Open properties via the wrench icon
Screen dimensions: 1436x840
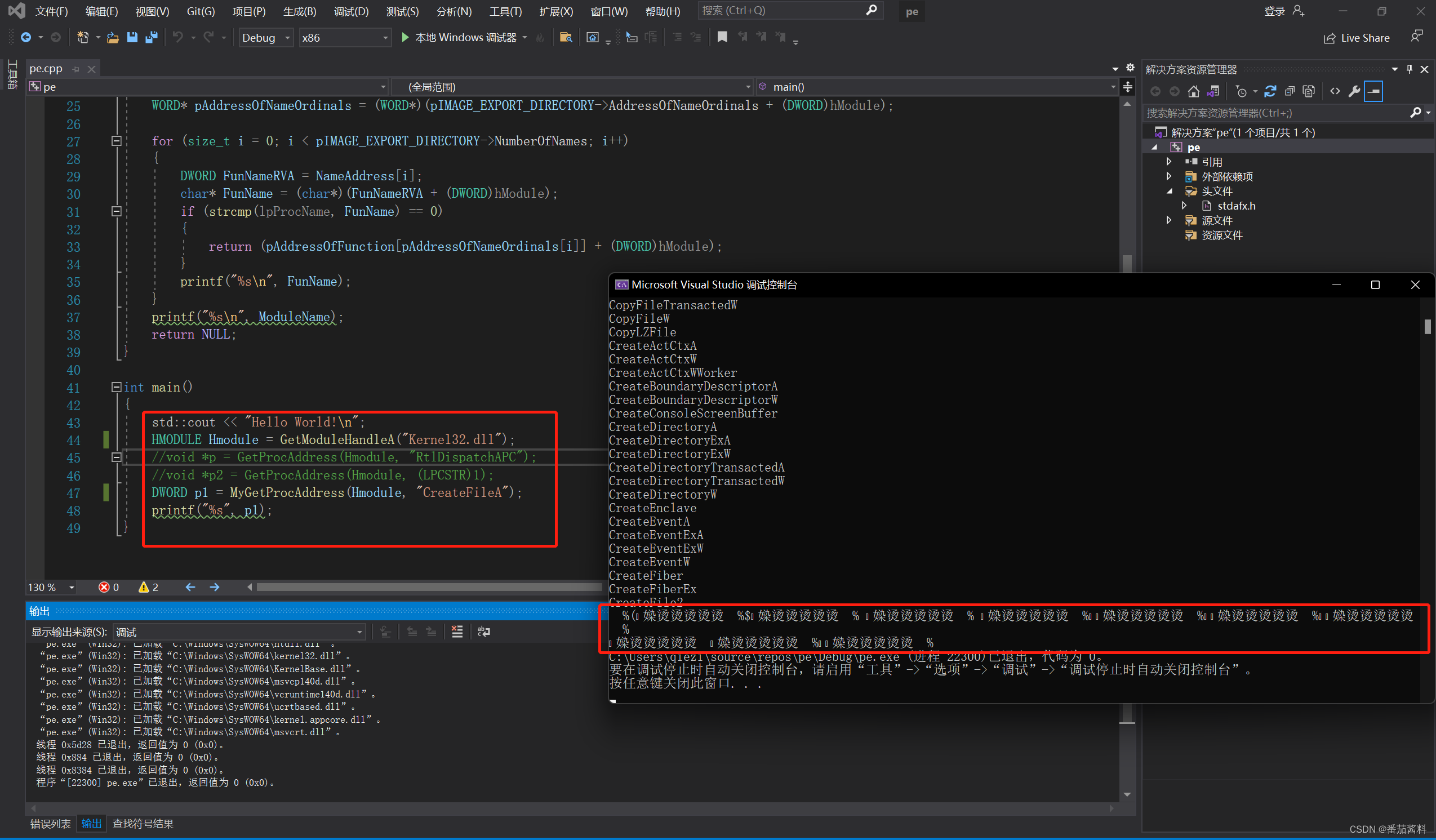1354,91
